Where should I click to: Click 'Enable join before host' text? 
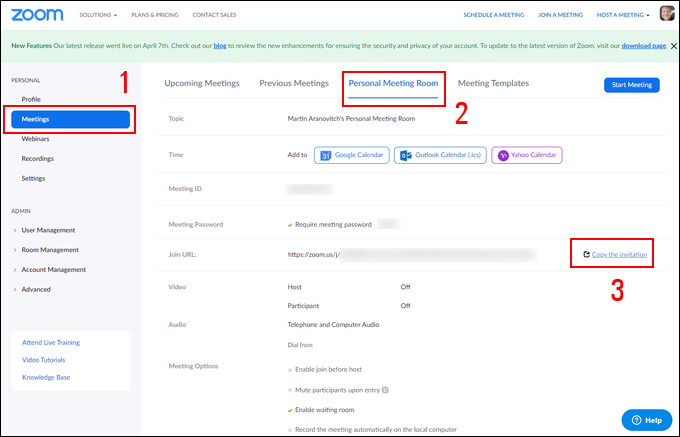(x=328, y=369)
